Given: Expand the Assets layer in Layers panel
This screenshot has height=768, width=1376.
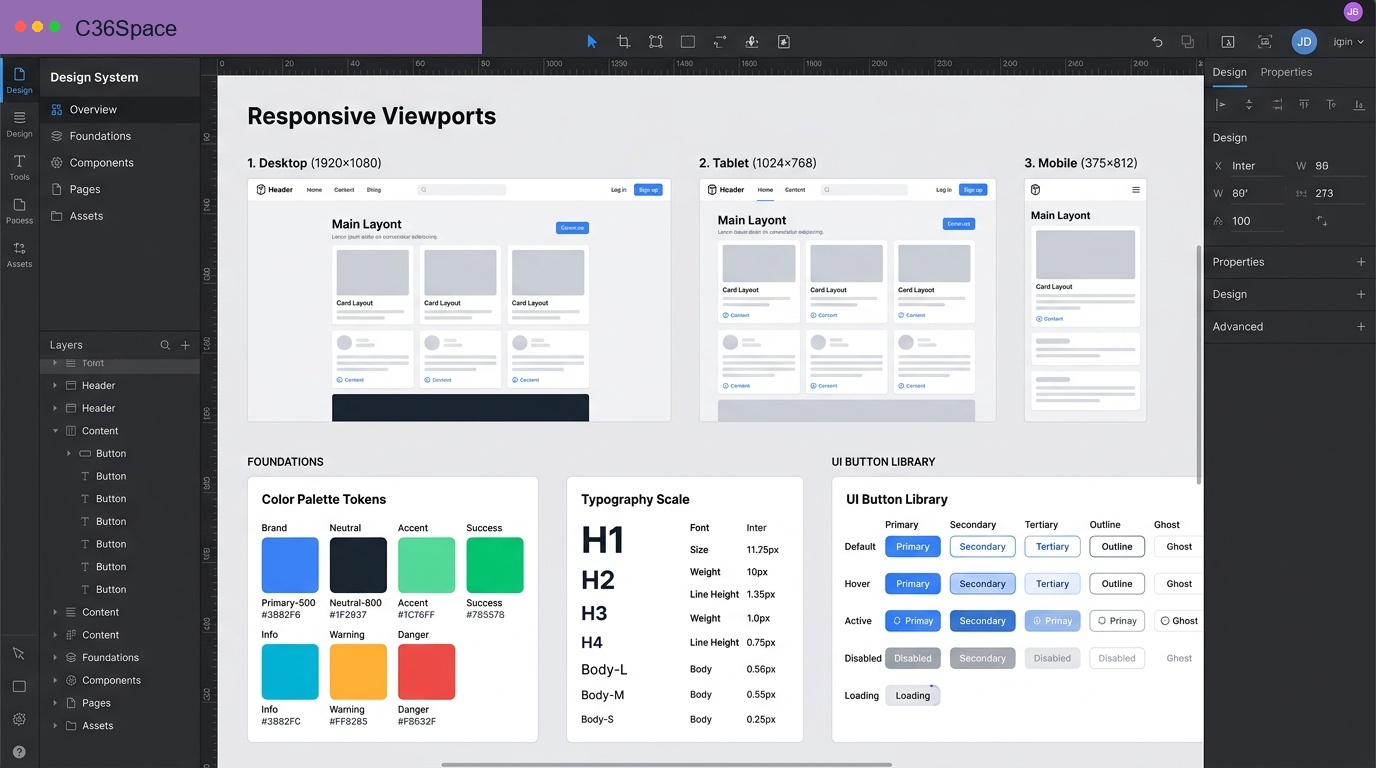Looking at the screenshot, I should (55, 726).
